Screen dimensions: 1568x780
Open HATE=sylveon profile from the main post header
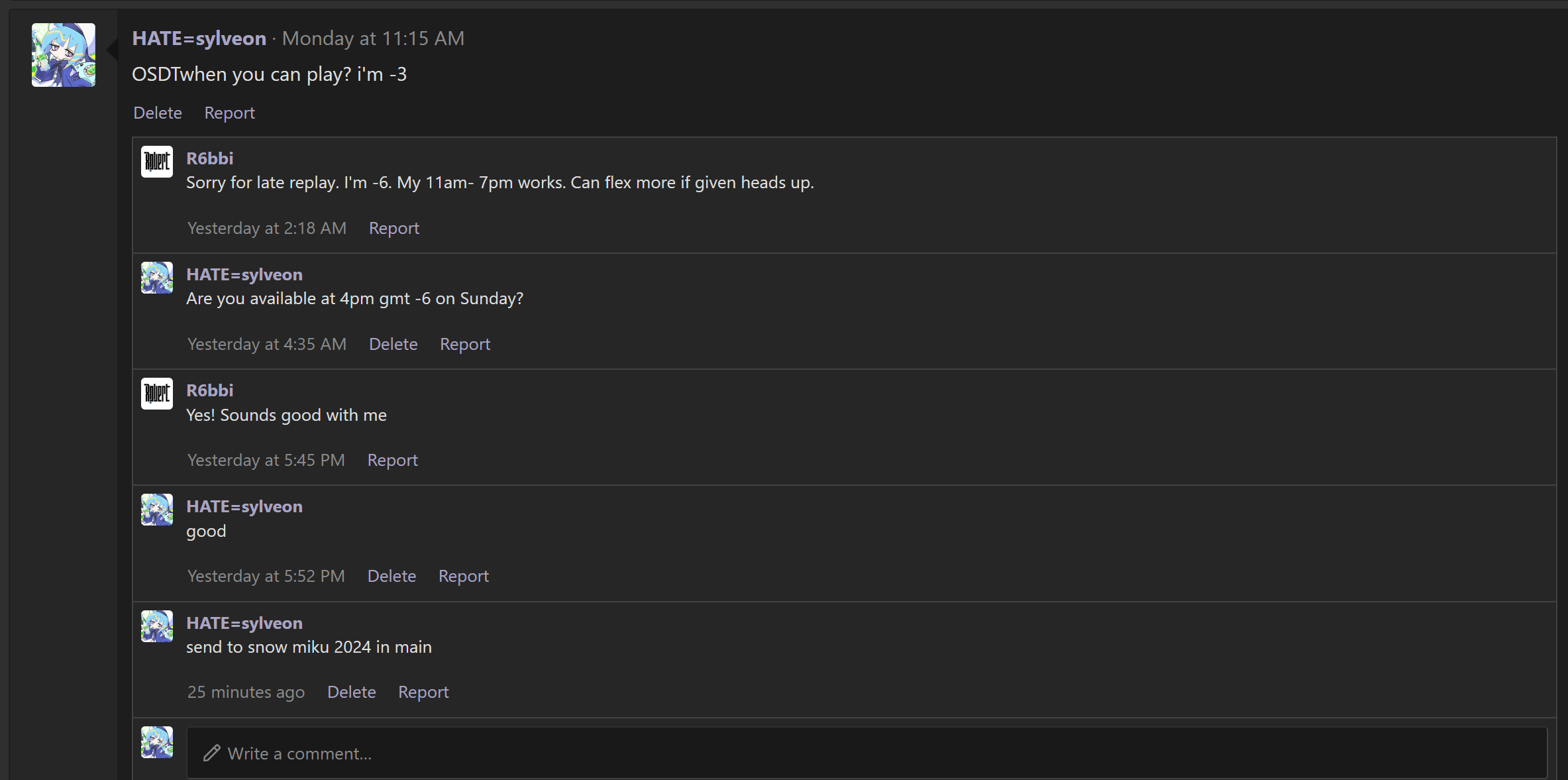pos(199,38)
